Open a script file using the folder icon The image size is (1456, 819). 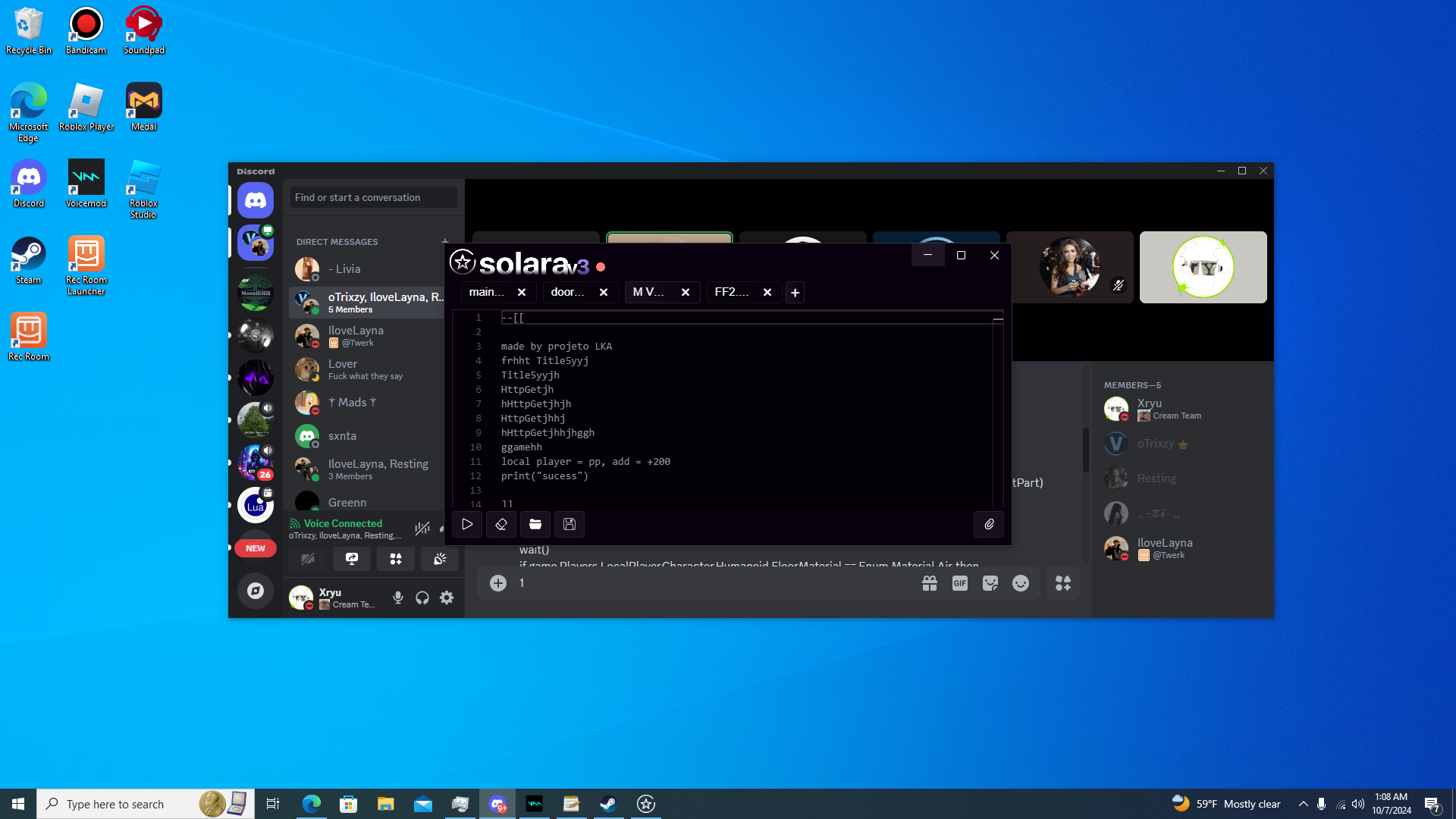[x=535, y=524]
